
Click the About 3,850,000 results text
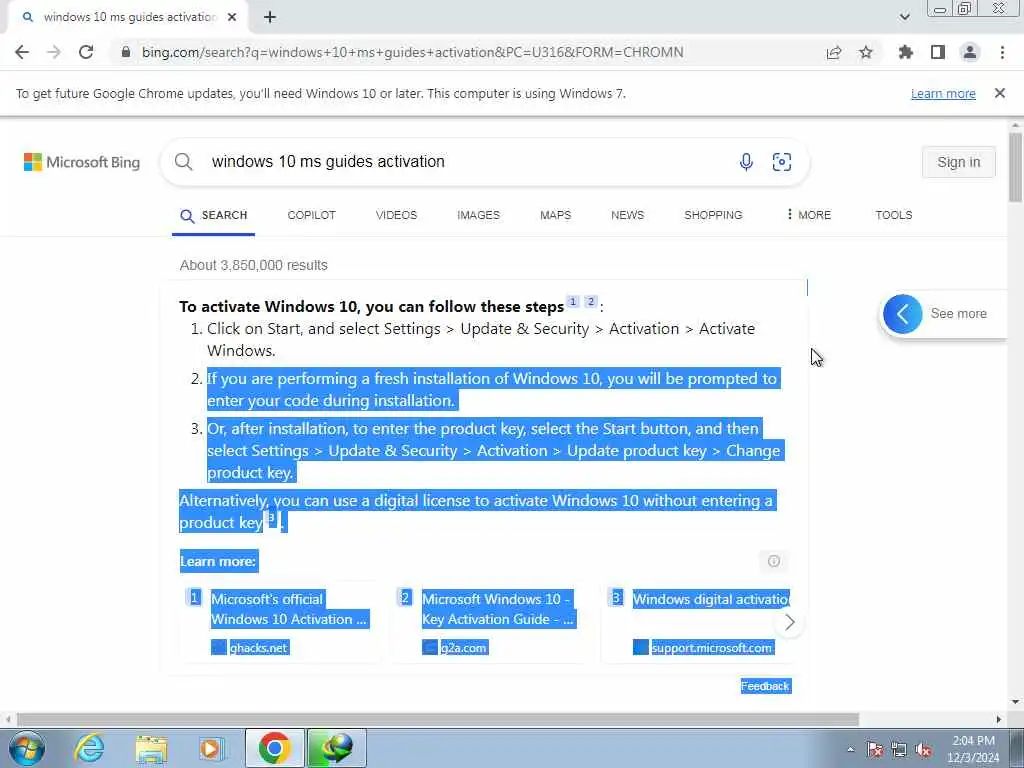tap(253, 265)
